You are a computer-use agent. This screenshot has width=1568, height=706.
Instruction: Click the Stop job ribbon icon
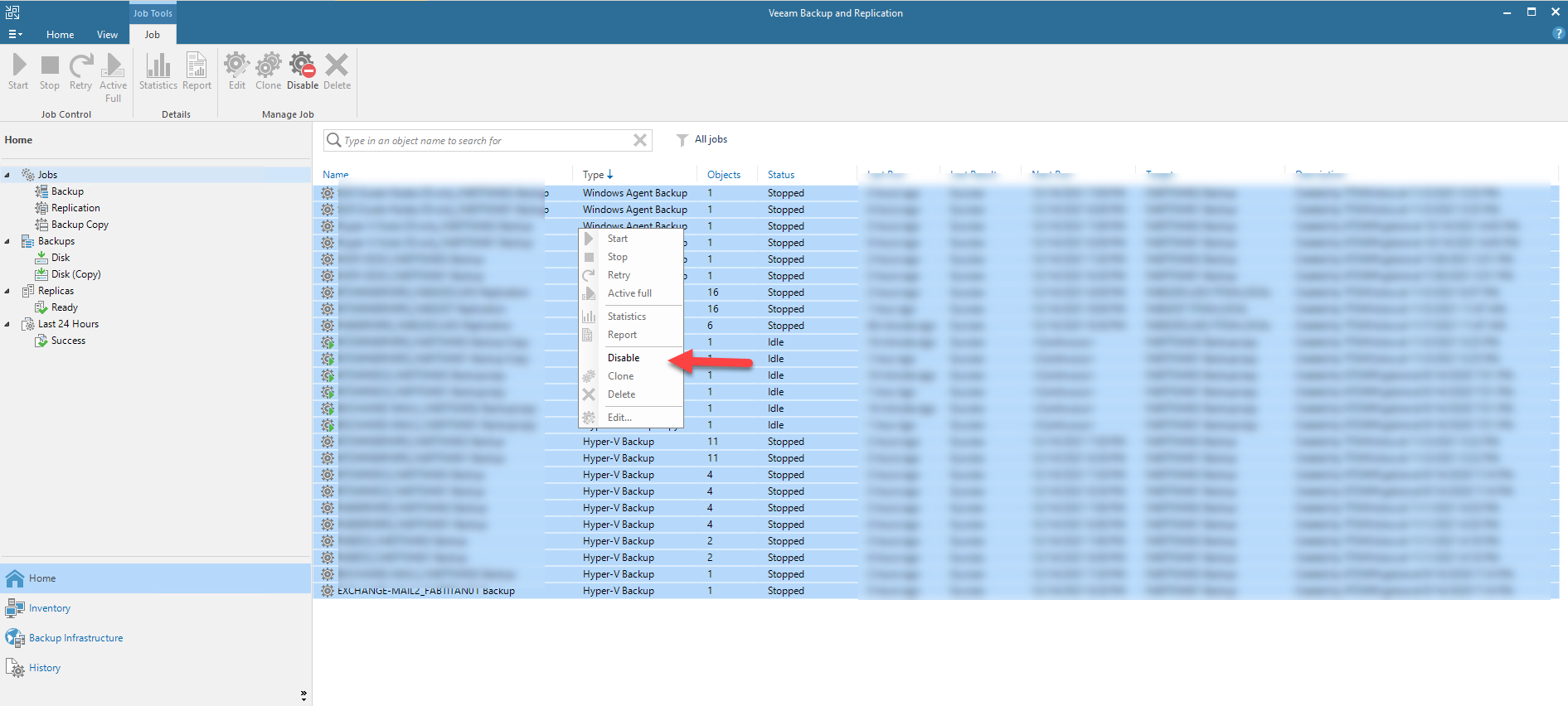[50, 65]
